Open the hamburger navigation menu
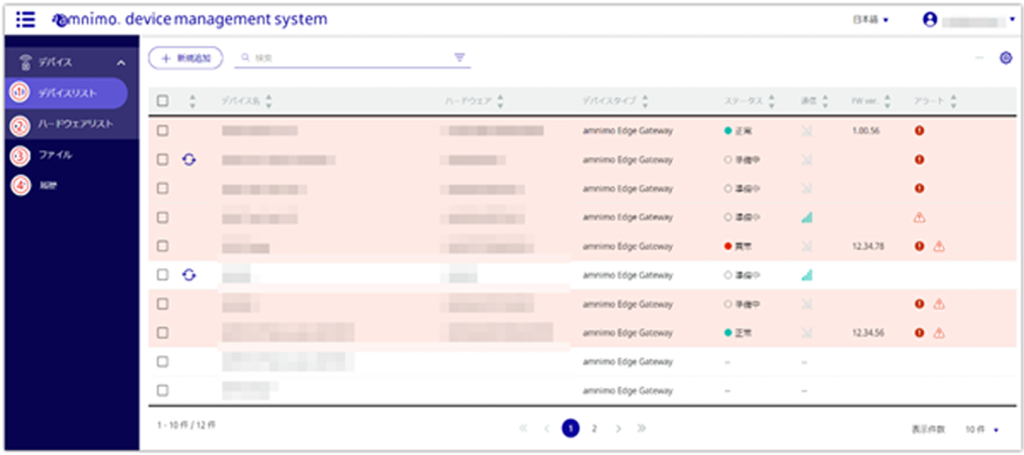This screenshot has width=1024, height=455. pos(25,19)
